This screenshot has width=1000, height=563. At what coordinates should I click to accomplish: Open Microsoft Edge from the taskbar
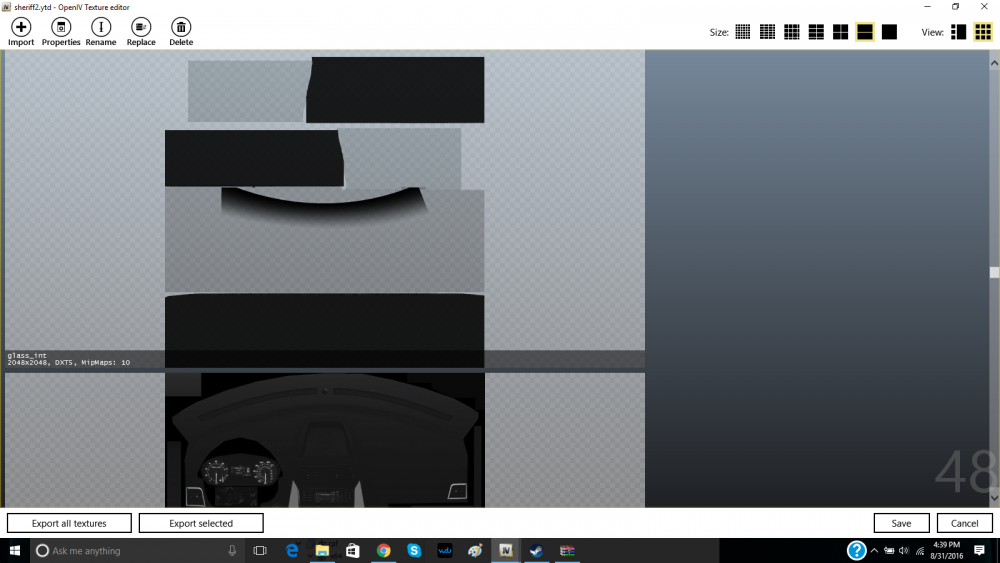coord(291,551)
